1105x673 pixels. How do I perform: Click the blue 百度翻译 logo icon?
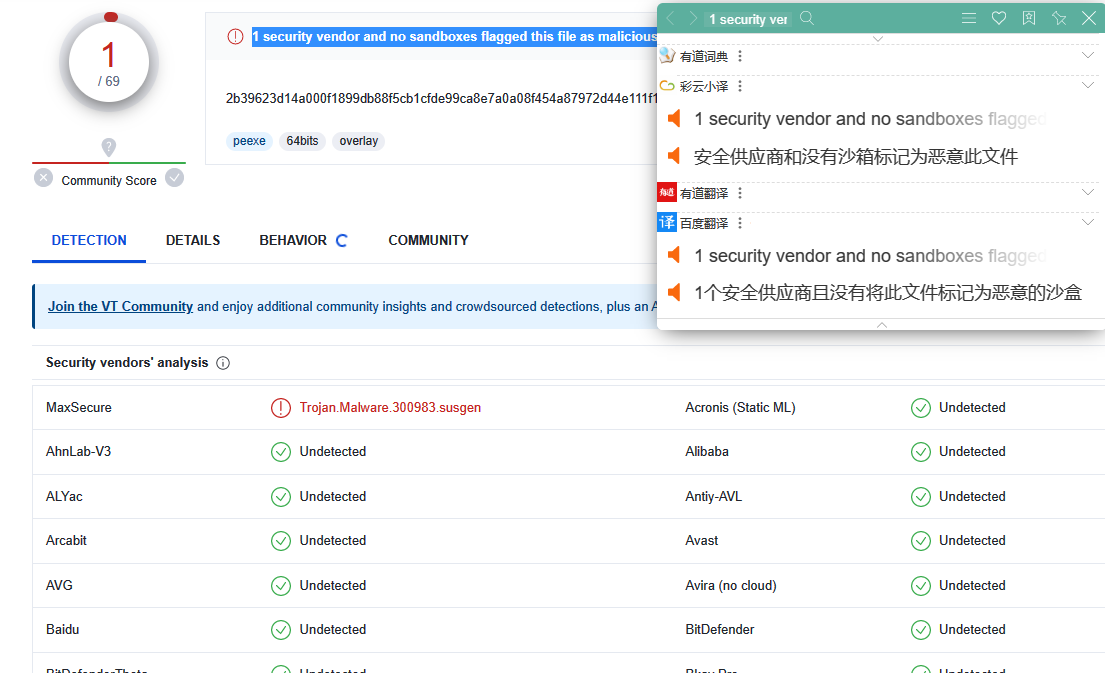coord(667,223)
